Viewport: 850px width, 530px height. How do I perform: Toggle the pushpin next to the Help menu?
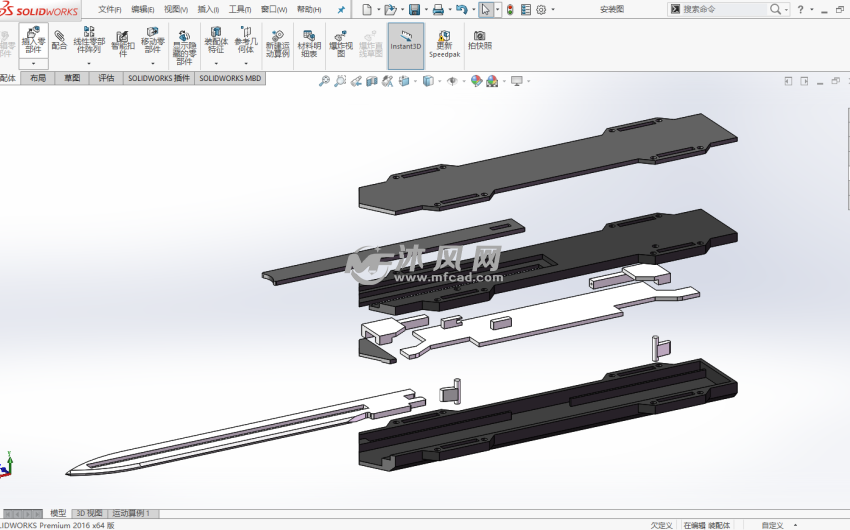pos(341,10)
